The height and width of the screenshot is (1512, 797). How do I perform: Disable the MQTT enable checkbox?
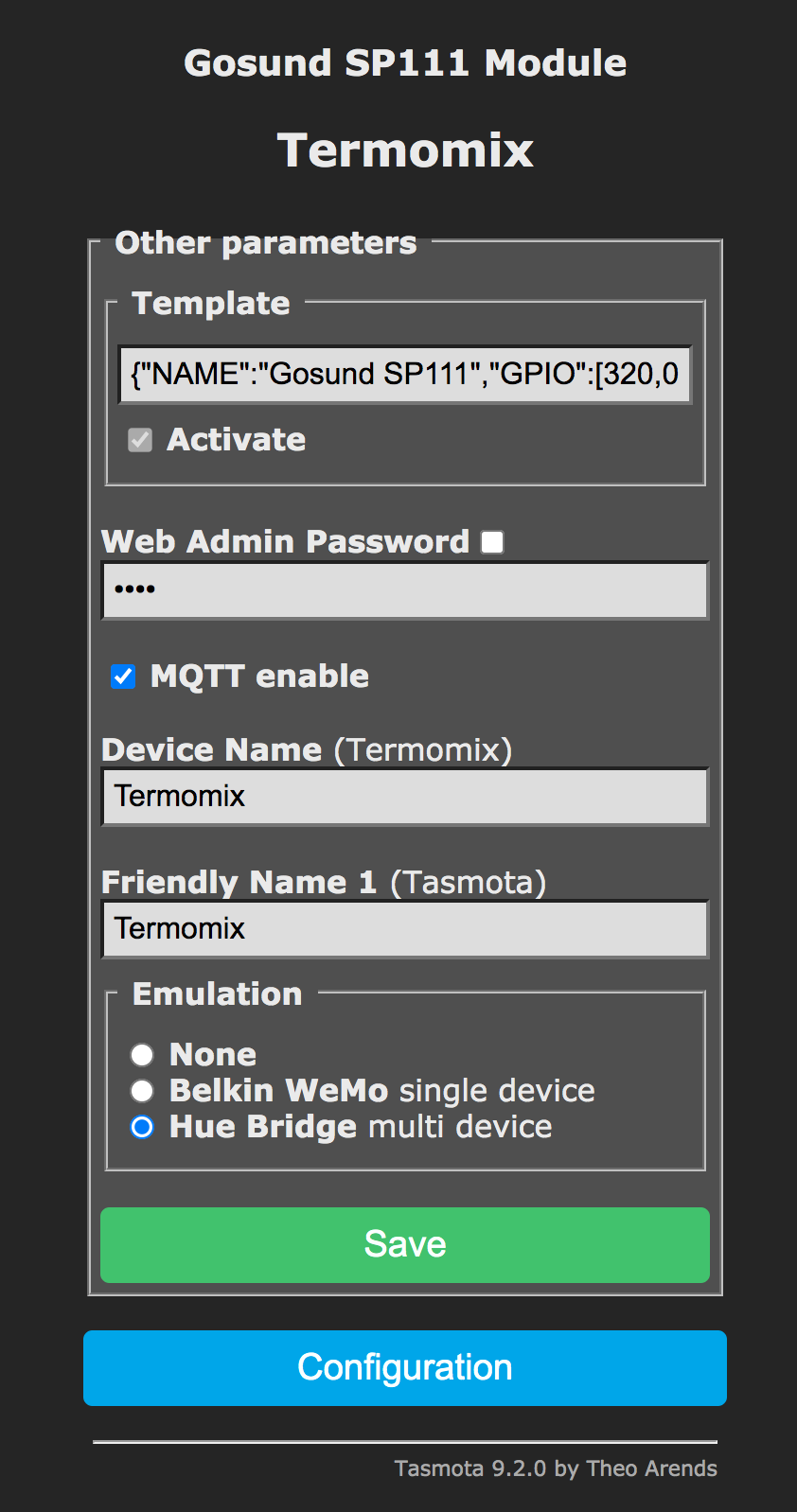(x=123, y=677)
